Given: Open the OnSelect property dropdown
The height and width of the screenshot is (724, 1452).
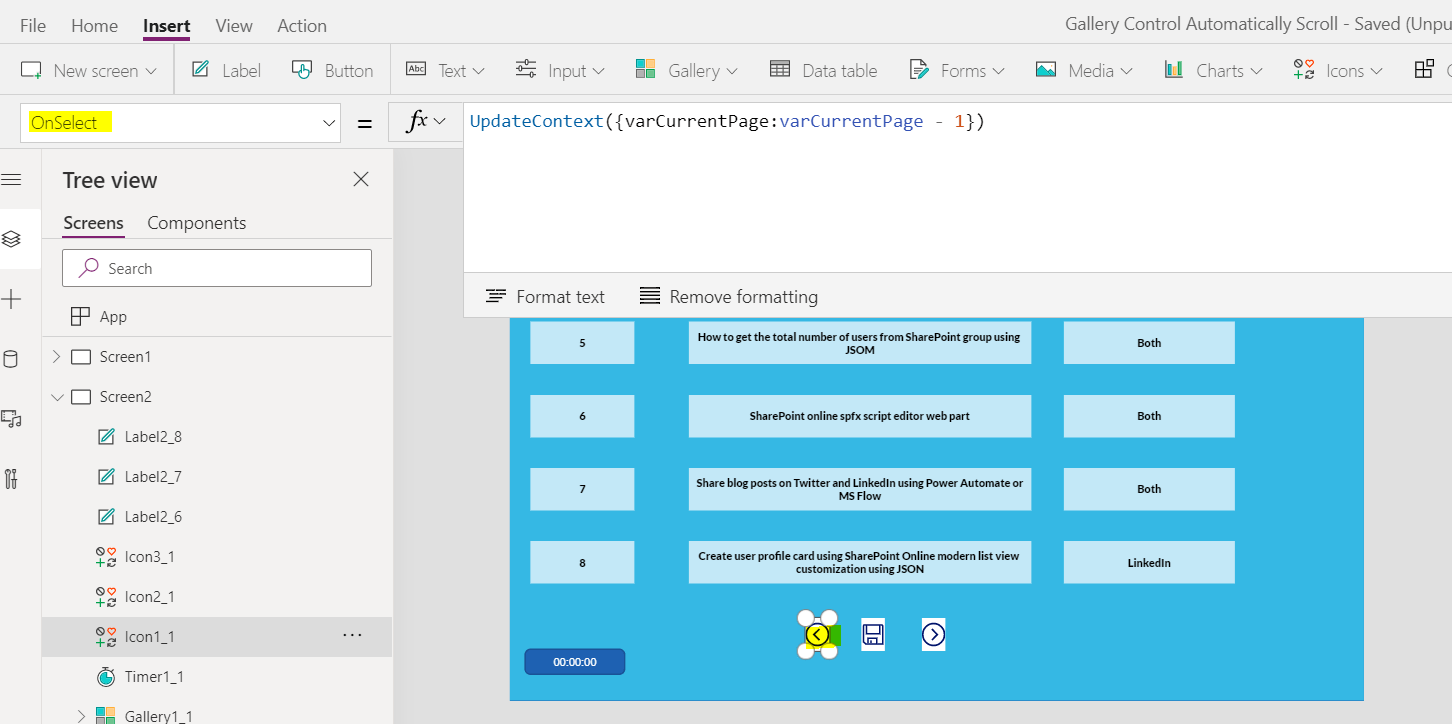Looking at the screenshot, I should (328, 120).
